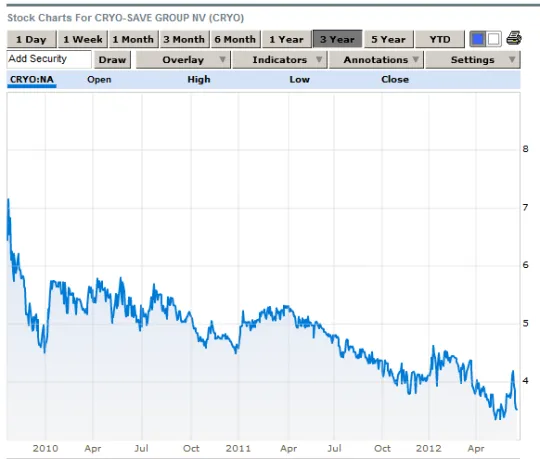Switch to the 5 Year range
The image size is (540, 459).
(388, 39)
